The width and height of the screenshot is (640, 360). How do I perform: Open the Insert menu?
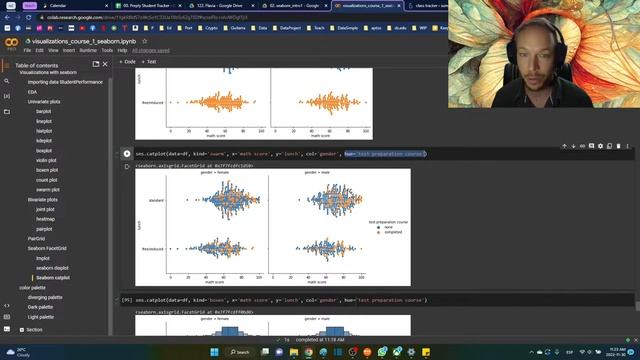[69, 51]
